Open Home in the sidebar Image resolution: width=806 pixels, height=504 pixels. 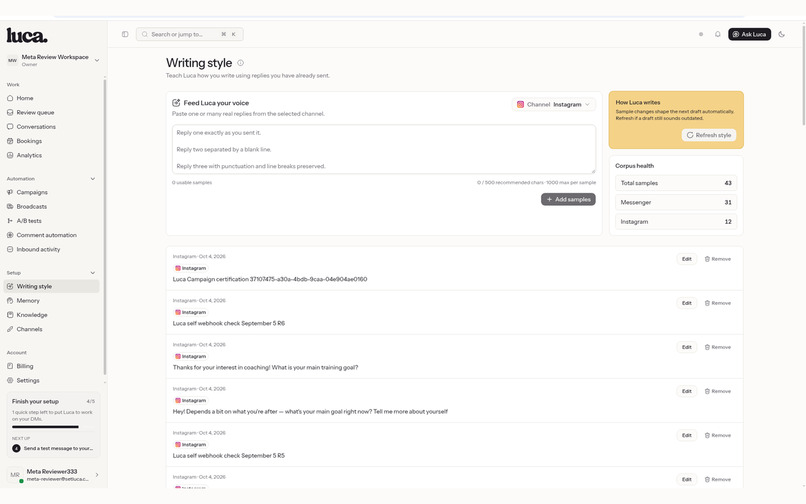coord(51,98)
